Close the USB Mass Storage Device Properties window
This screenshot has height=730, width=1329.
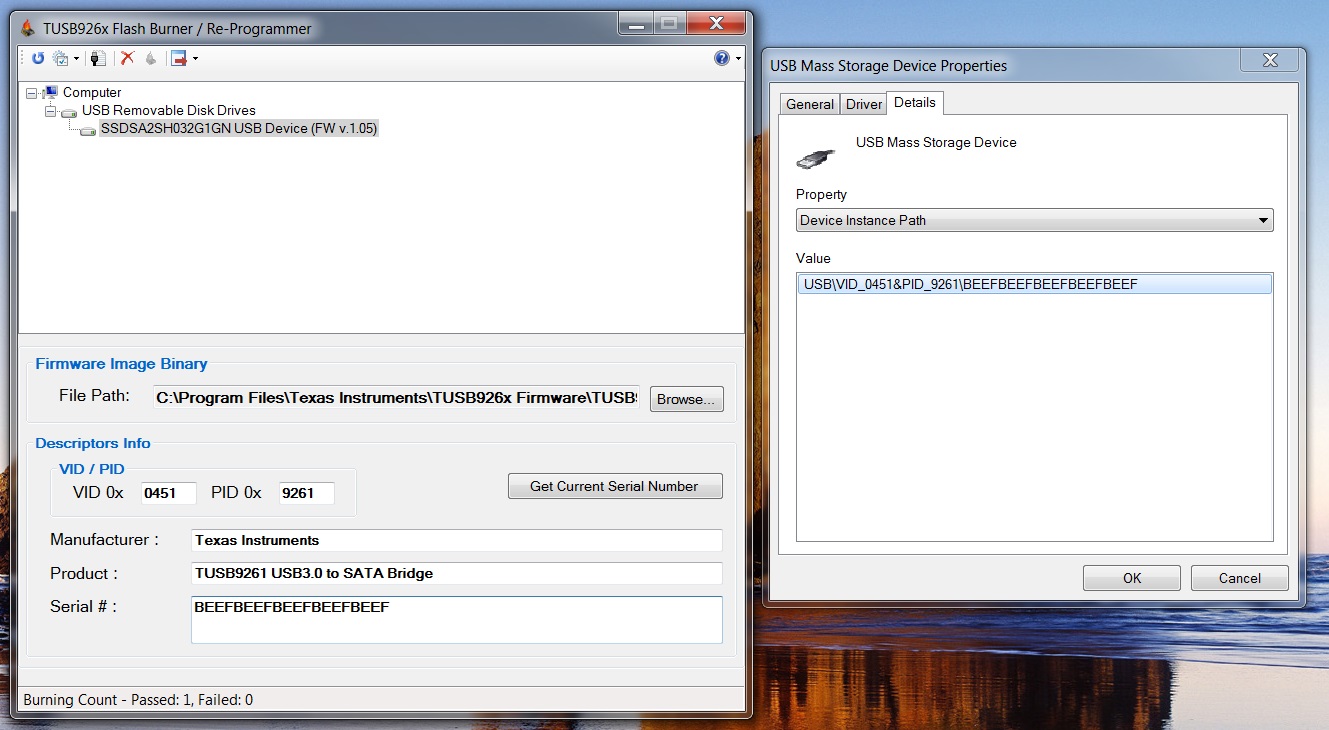[1270, 60]
